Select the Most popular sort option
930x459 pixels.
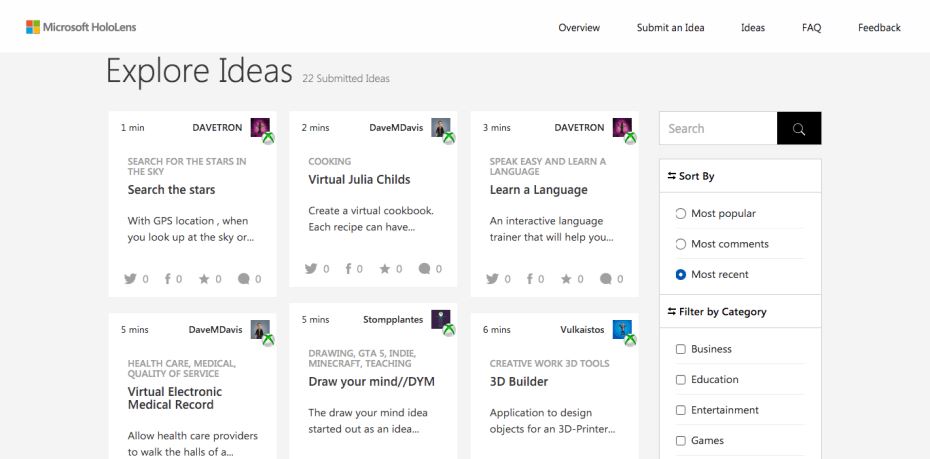coord(681,213)
